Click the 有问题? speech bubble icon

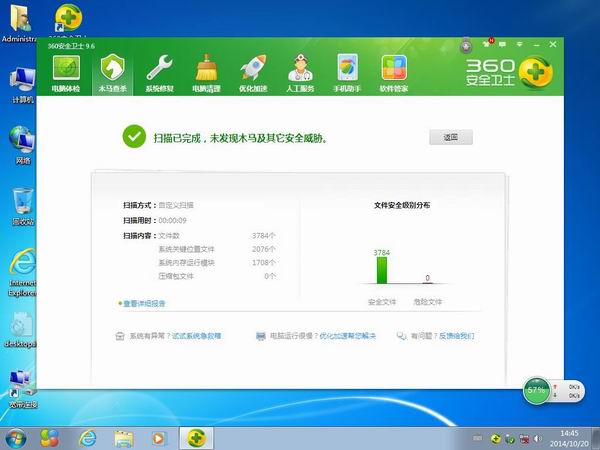pos(401,336)
